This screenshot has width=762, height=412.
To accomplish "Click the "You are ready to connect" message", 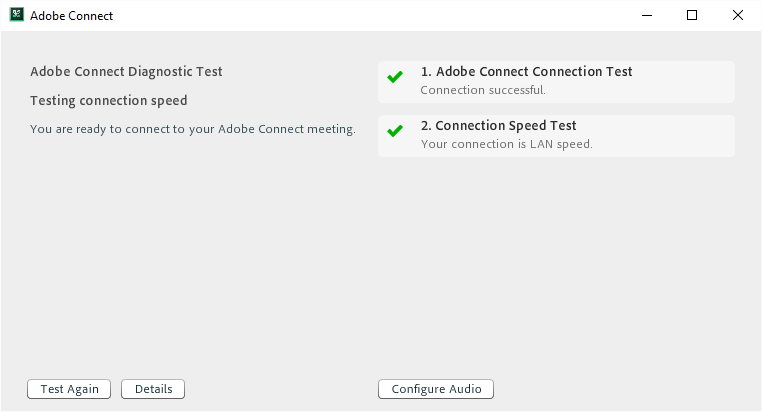I will click(192, 129).
